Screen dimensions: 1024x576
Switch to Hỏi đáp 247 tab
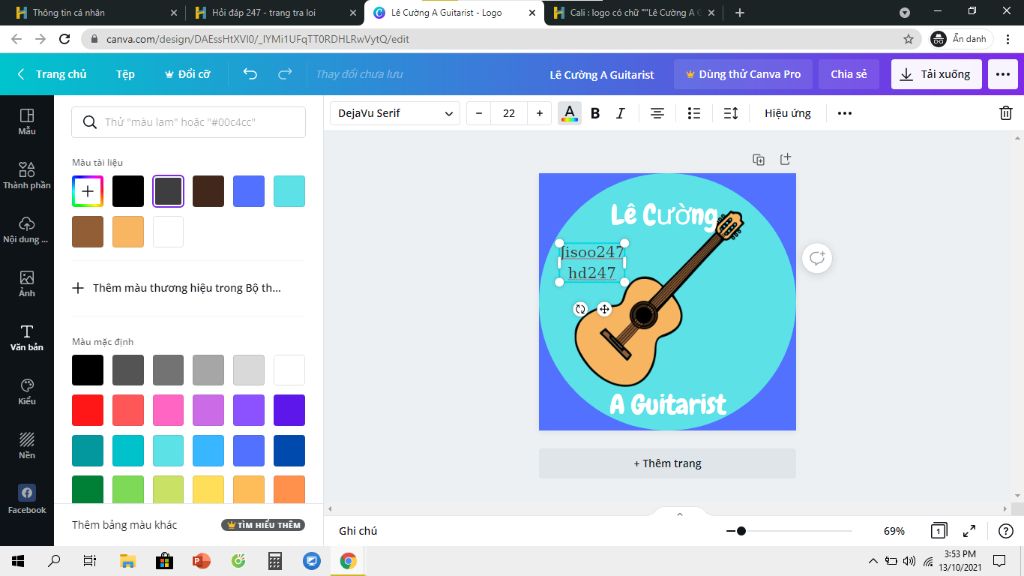(275, 12)
